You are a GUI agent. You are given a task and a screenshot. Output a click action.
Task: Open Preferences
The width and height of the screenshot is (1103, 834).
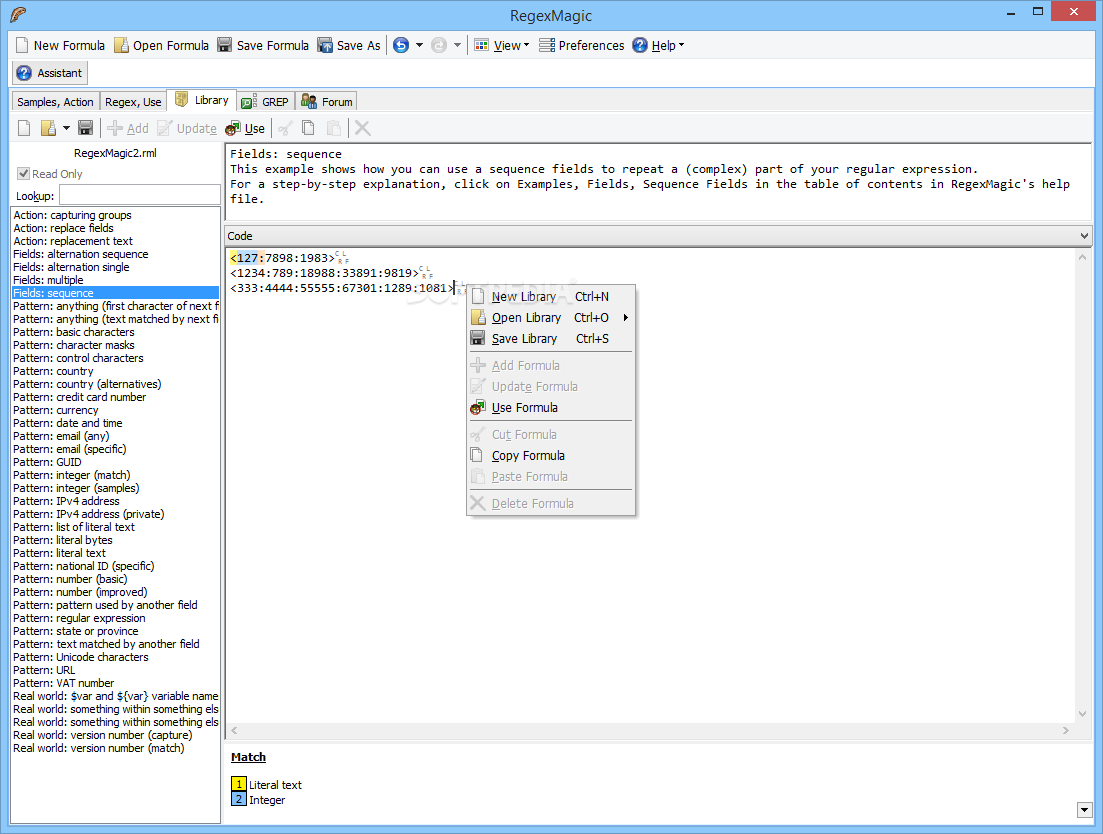click(x=582, y=46)
